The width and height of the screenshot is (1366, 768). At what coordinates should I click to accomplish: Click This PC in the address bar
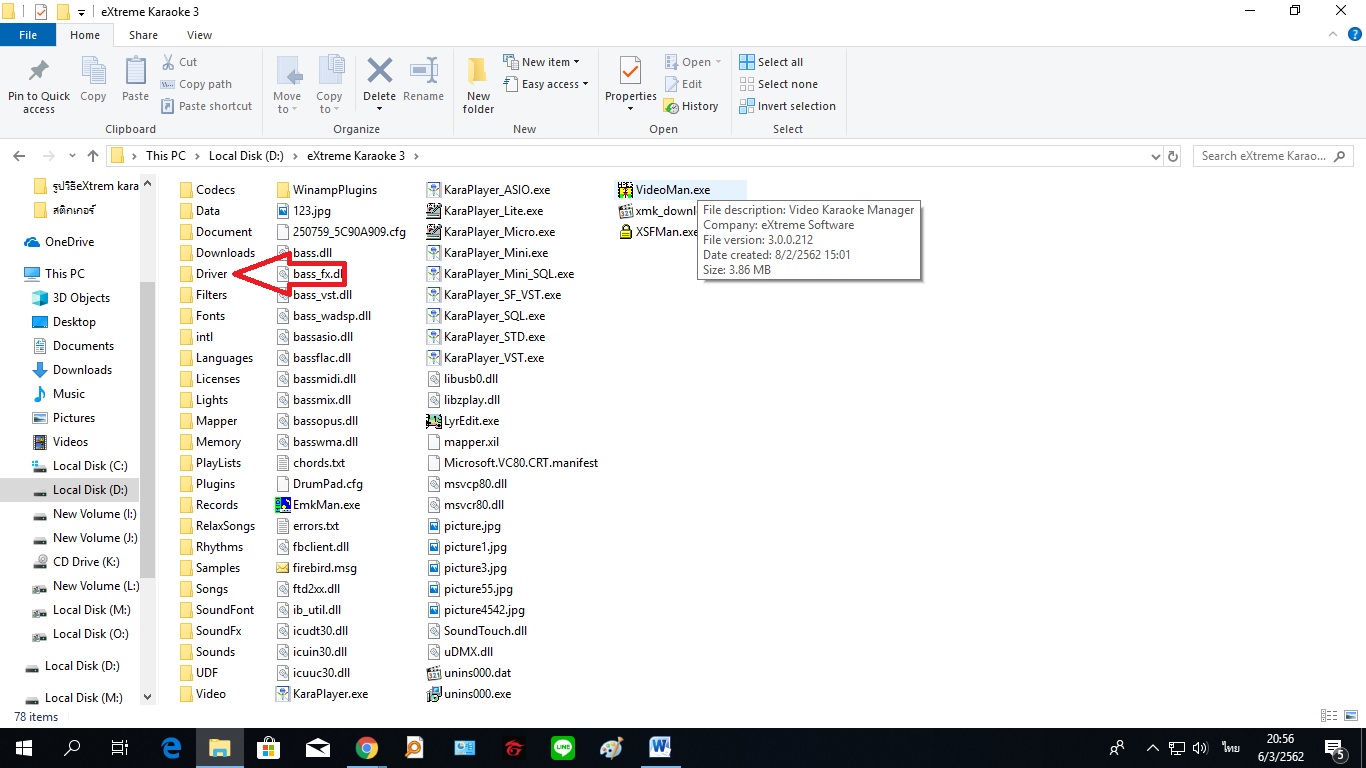click(x=165, y=156)
